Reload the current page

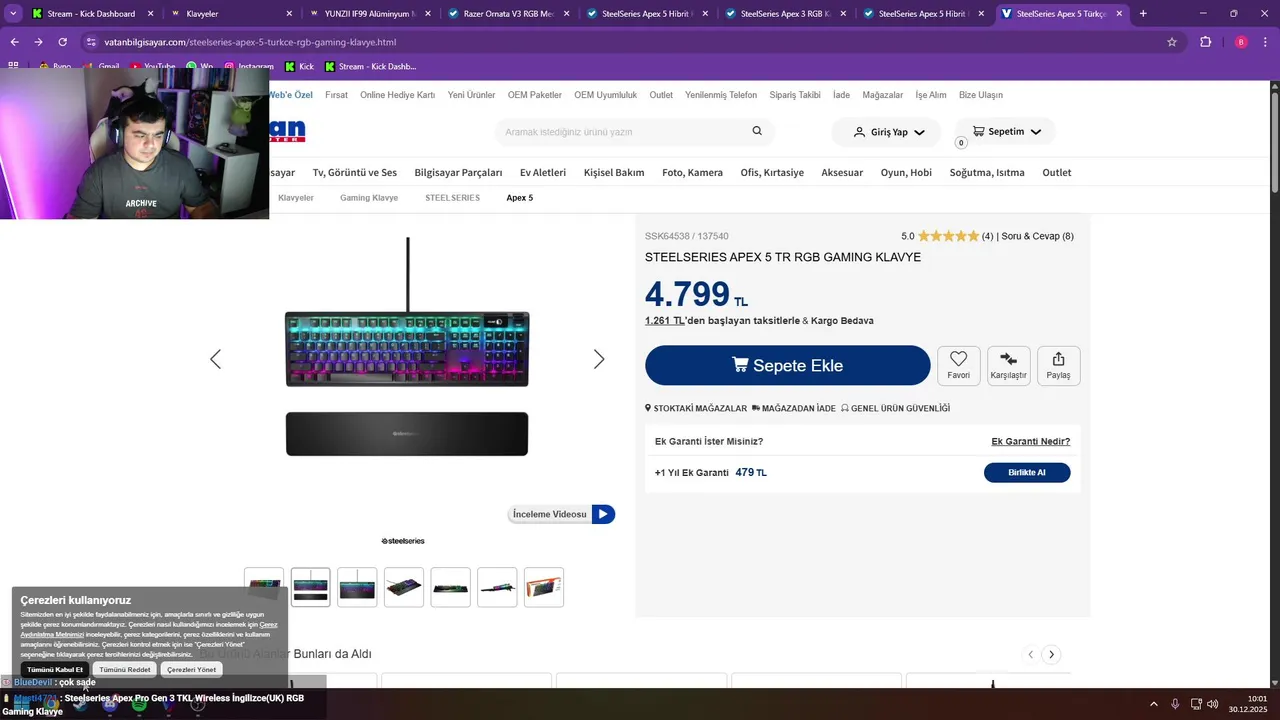[x=62, y=42]
